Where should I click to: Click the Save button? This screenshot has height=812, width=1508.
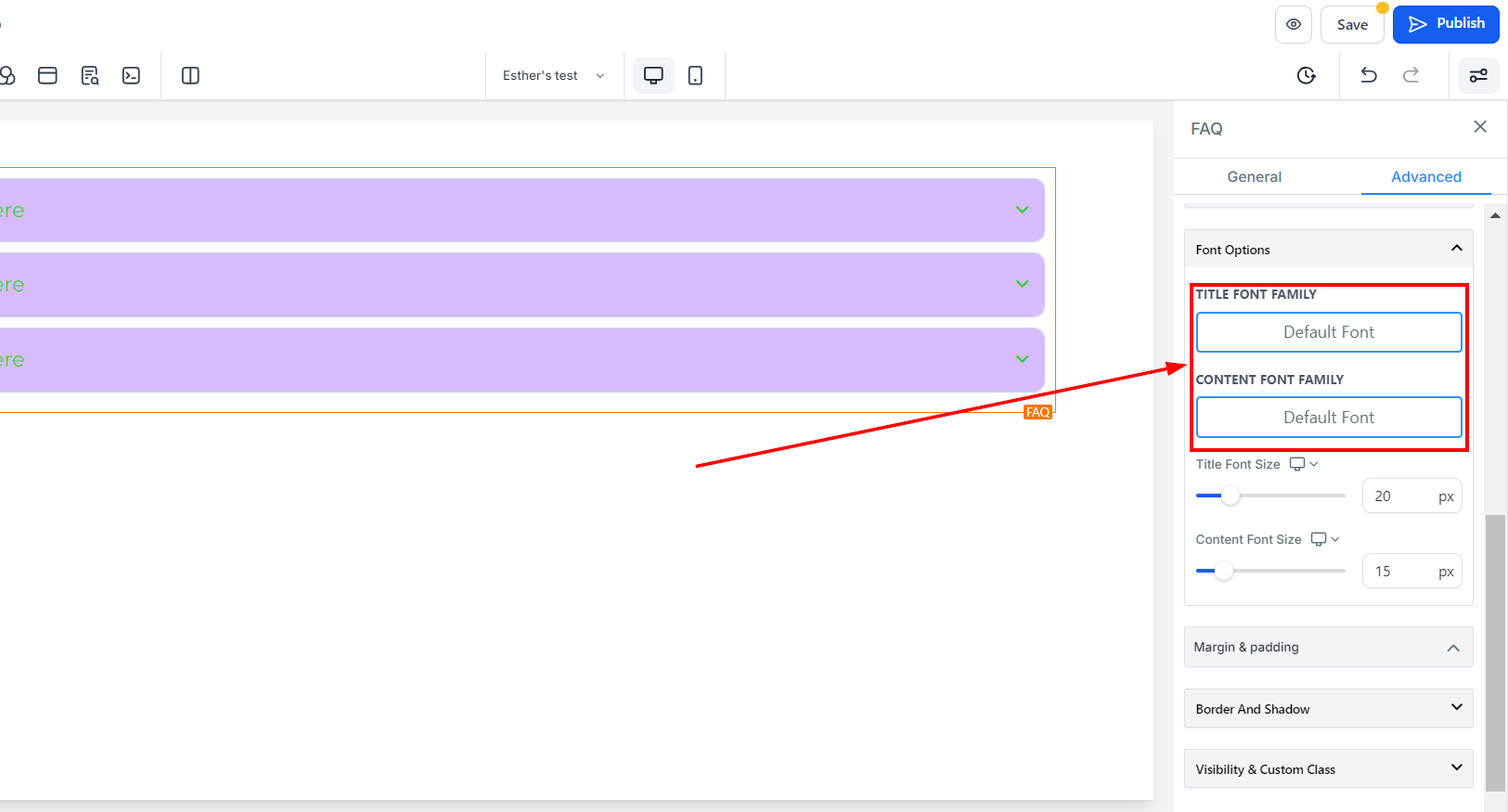tap(1352, 24)
